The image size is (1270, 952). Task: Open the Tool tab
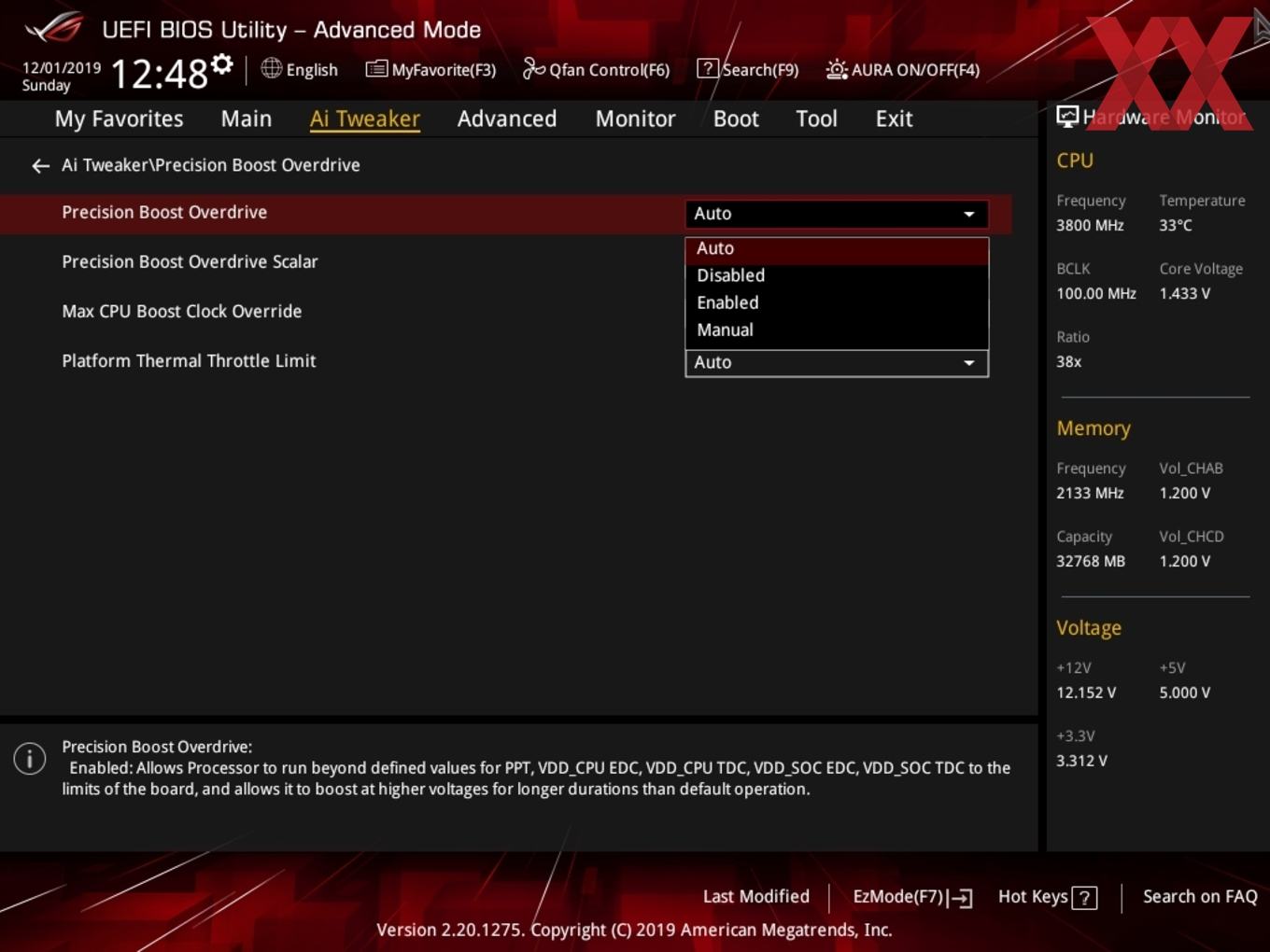(816, 119)
